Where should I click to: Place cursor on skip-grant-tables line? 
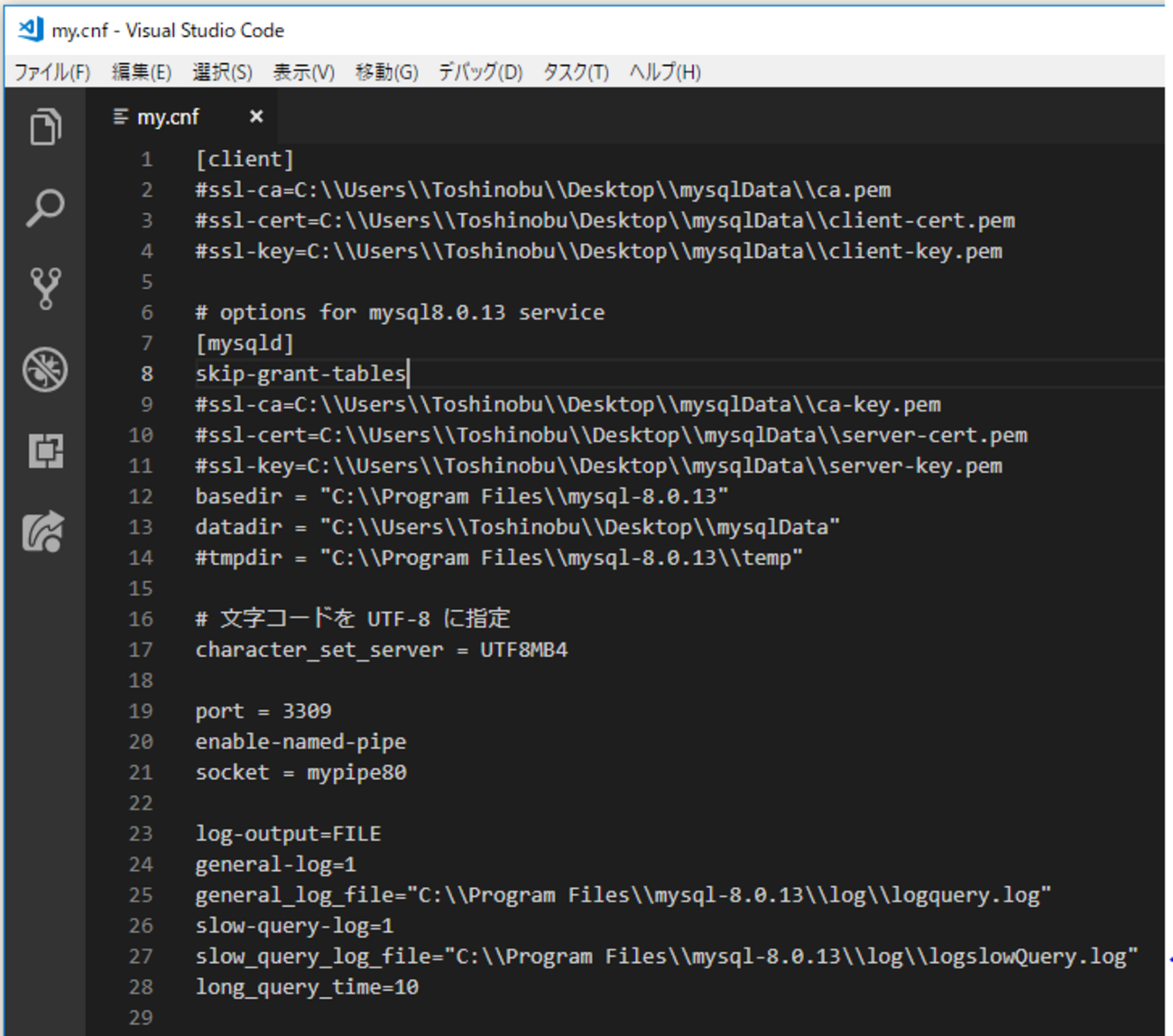(x=300, y=375)
